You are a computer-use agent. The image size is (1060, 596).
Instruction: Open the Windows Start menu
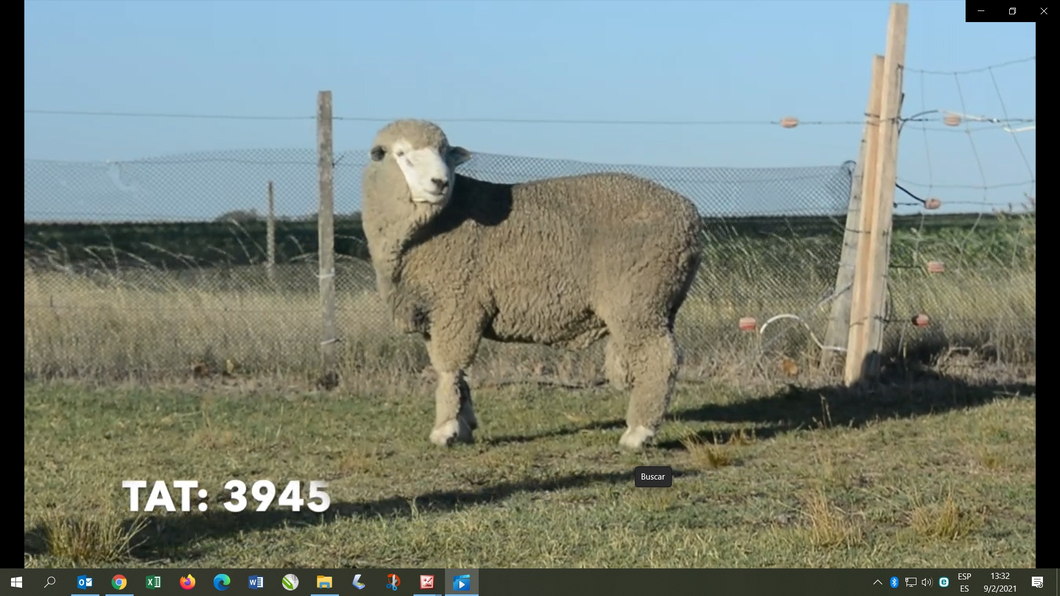point(16,582)
